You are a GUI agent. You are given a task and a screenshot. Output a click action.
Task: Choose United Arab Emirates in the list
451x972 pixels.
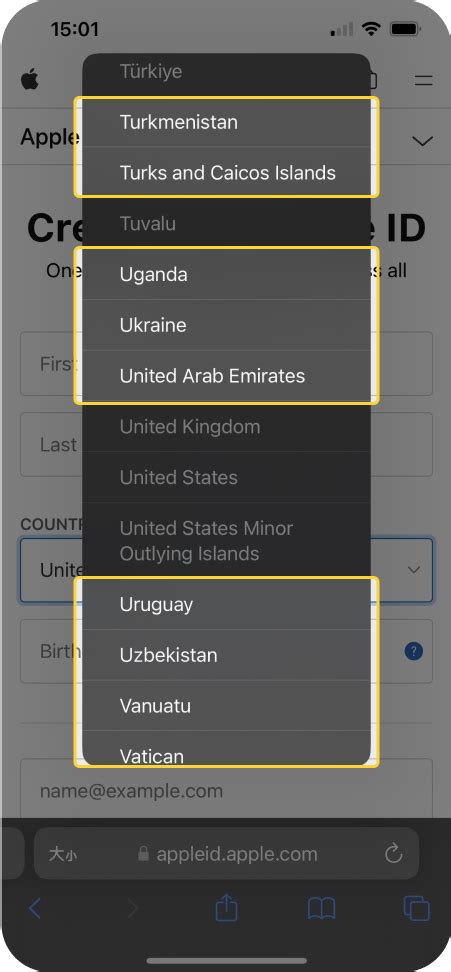point(227,376)
